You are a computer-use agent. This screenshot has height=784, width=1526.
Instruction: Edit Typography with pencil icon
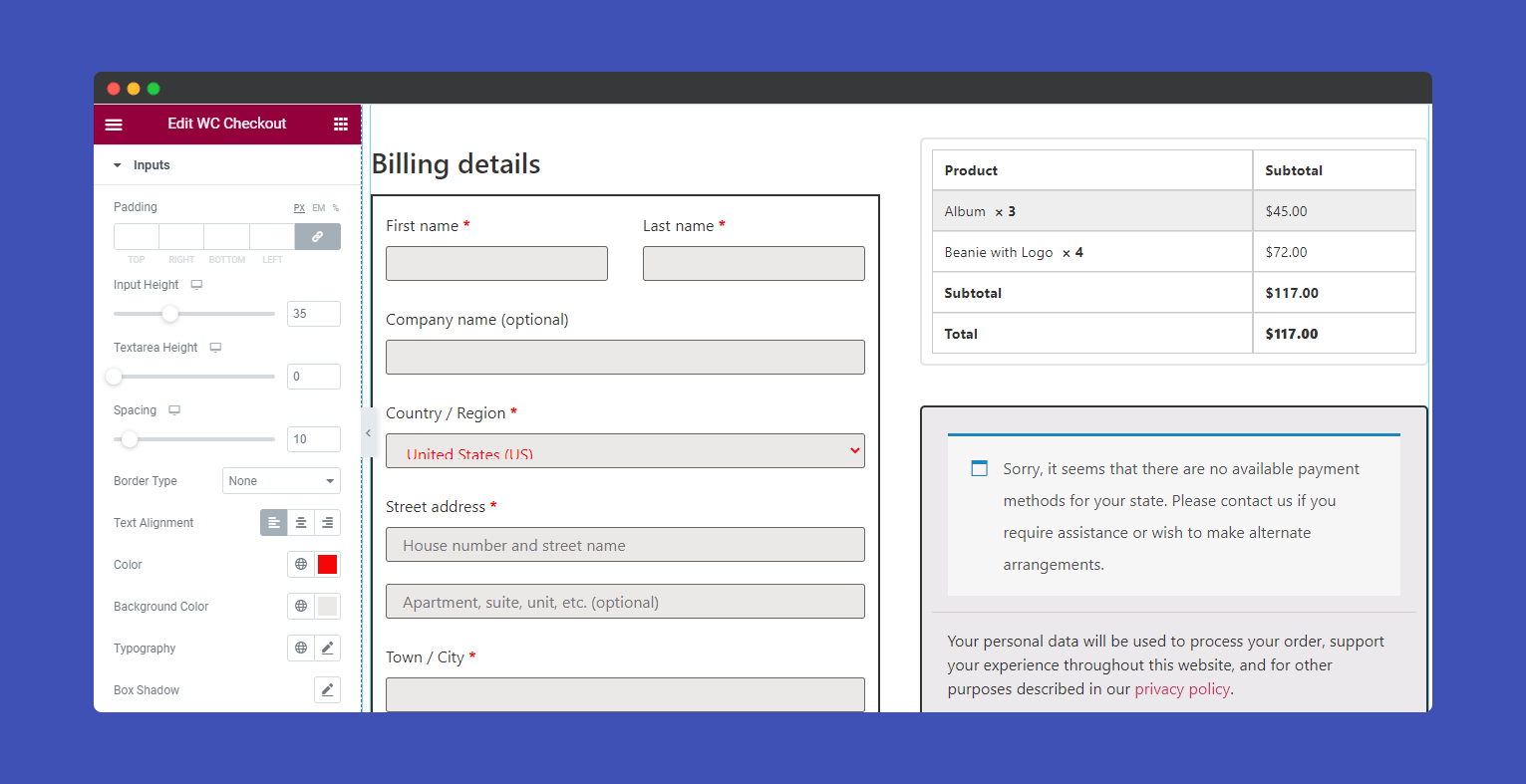pyautogui.click(x=327, y=649)
